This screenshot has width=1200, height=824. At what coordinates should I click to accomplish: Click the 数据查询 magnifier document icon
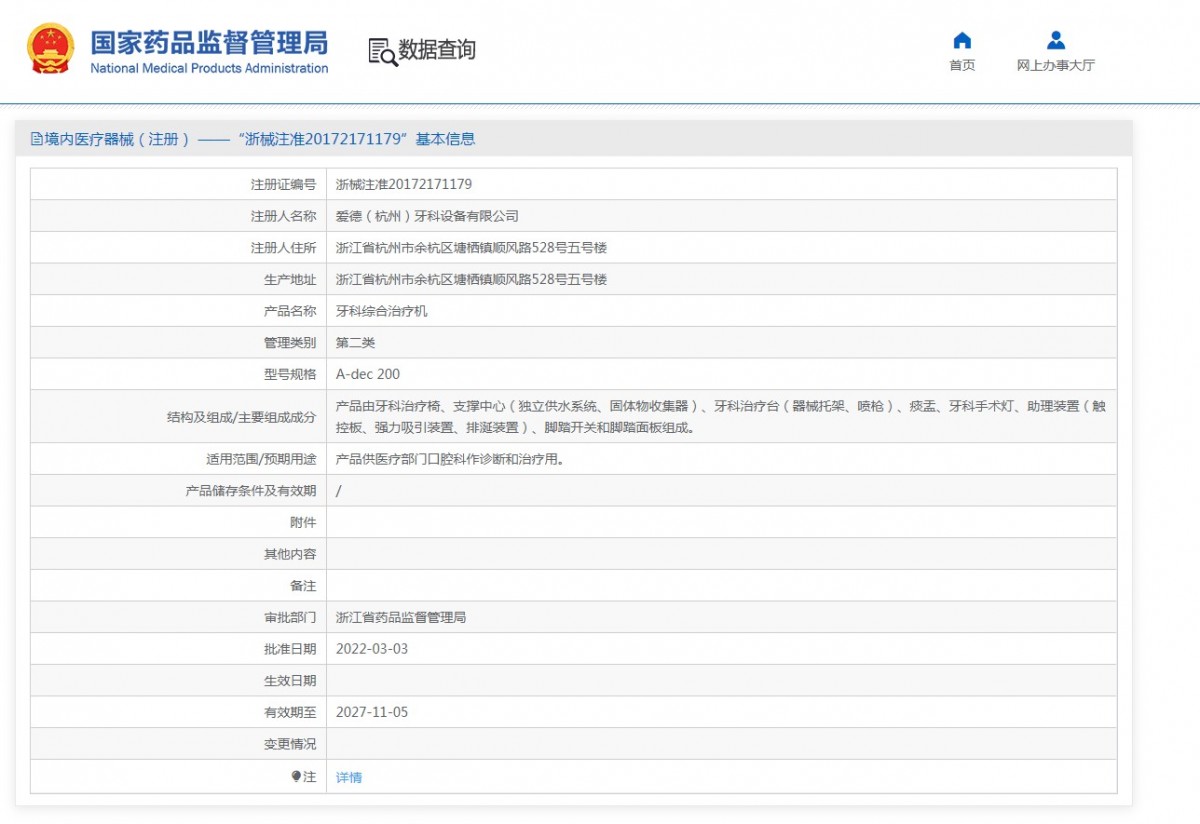[x=382, y=51]
